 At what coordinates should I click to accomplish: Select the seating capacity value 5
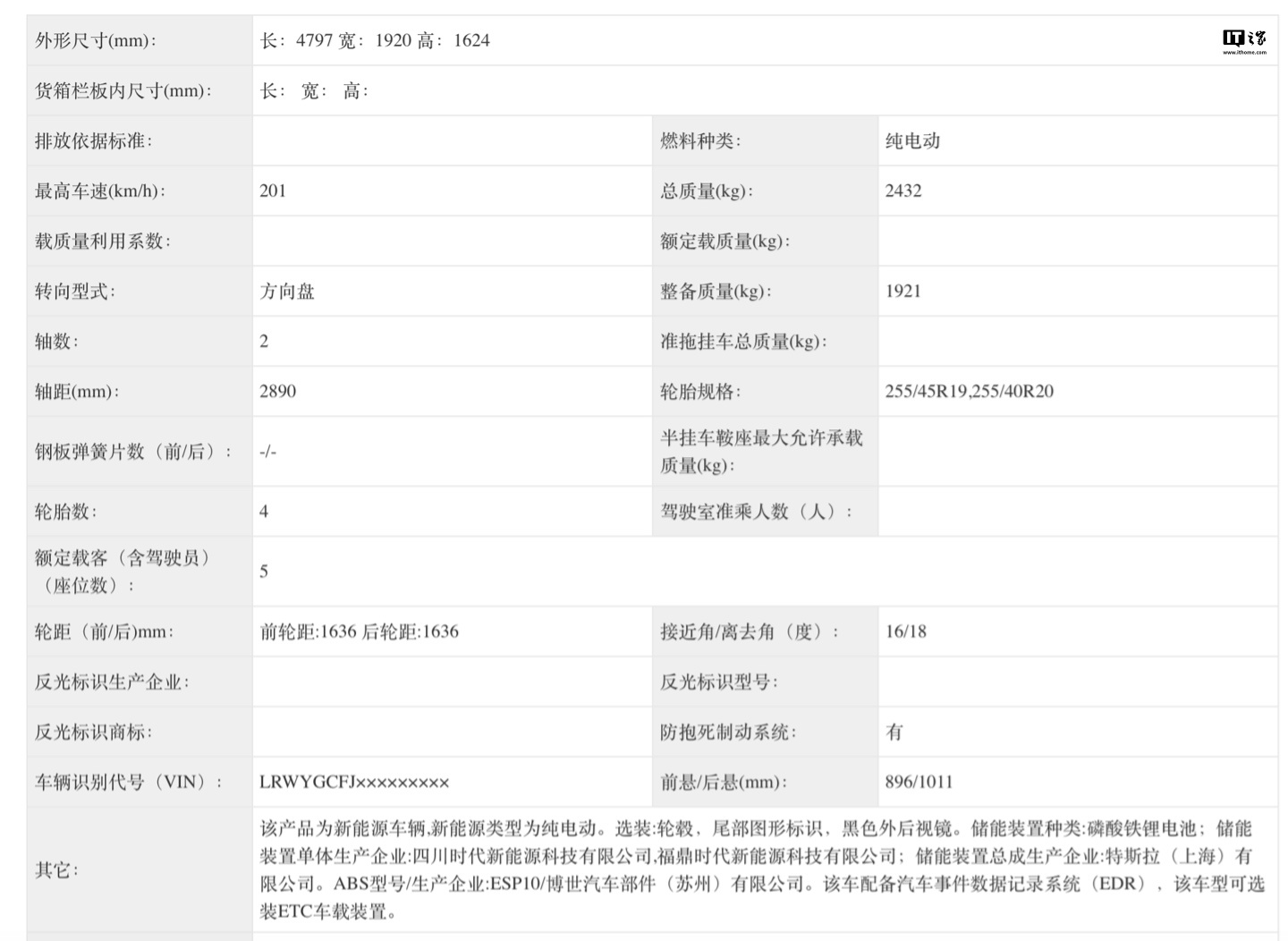pyautogui.click(x=264, y=572)
